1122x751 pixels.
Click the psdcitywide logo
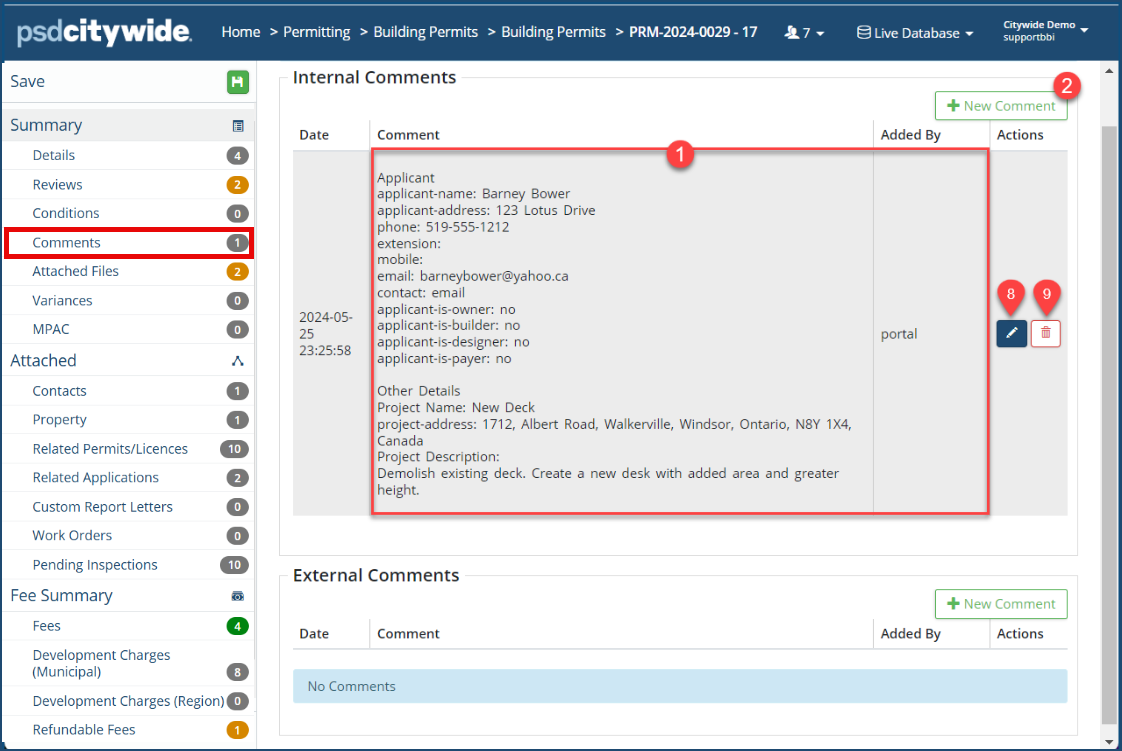104,32
